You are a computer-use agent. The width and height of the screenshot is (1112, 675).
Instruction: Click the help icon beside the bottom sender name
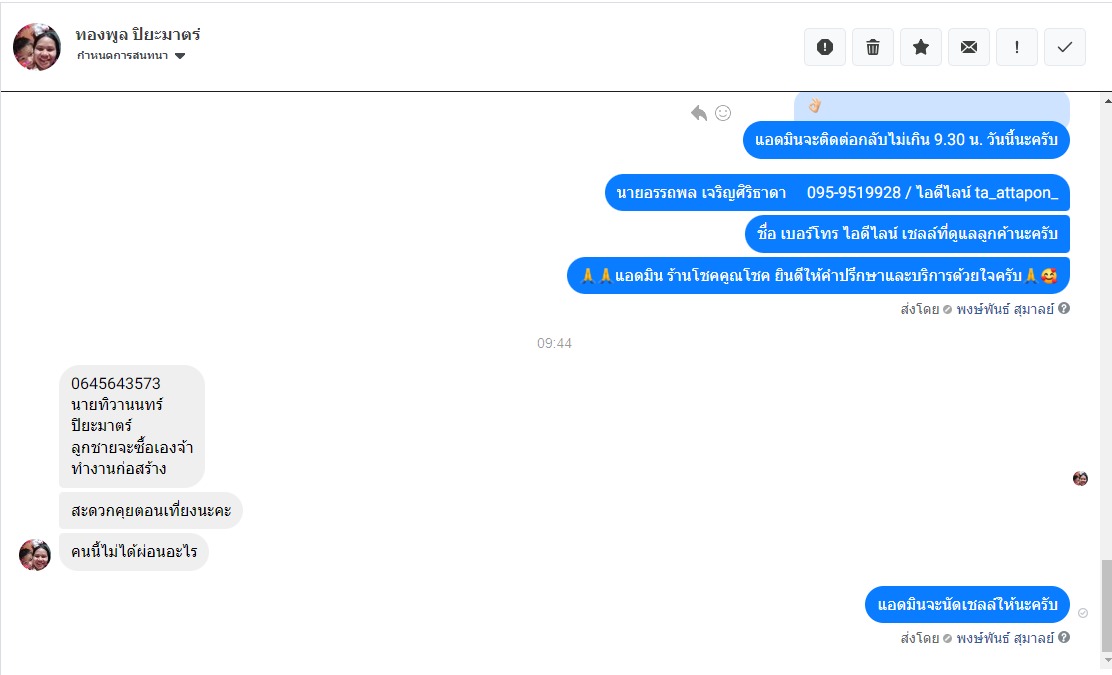pyautogui.click(x=1064, y=637)
